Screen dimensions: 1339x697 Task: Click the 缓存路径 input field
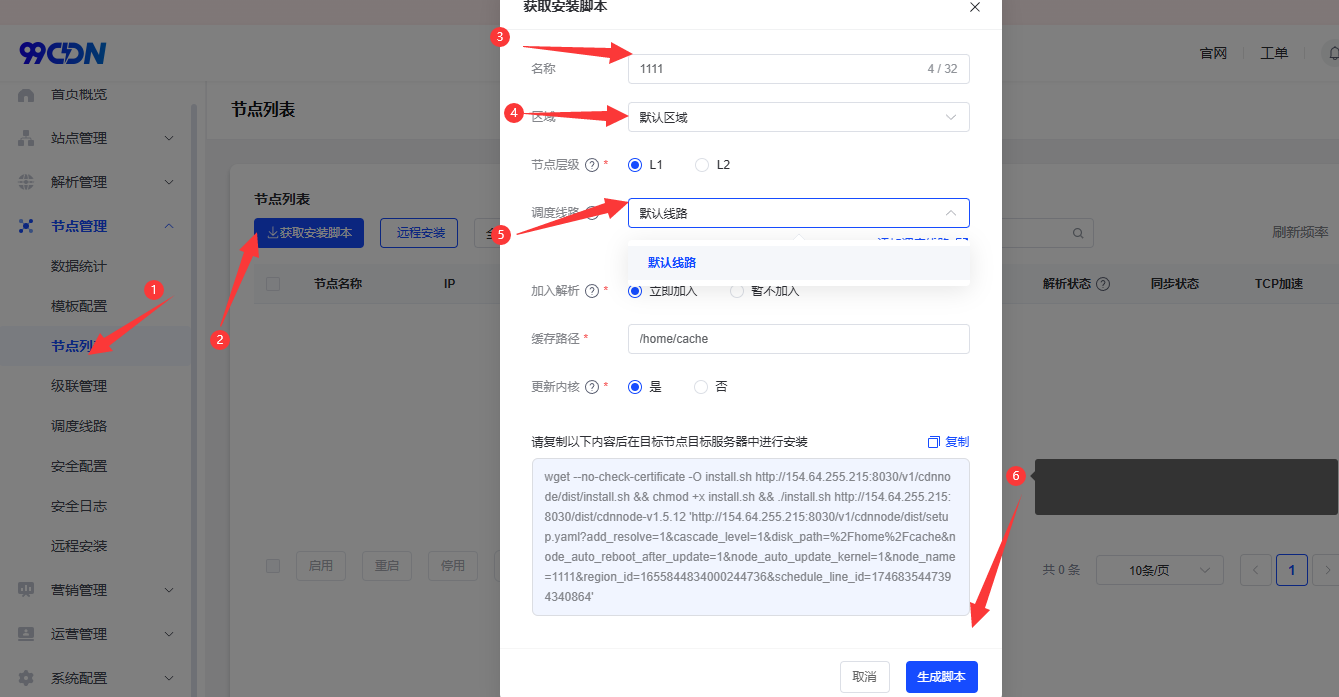(799, 339)
